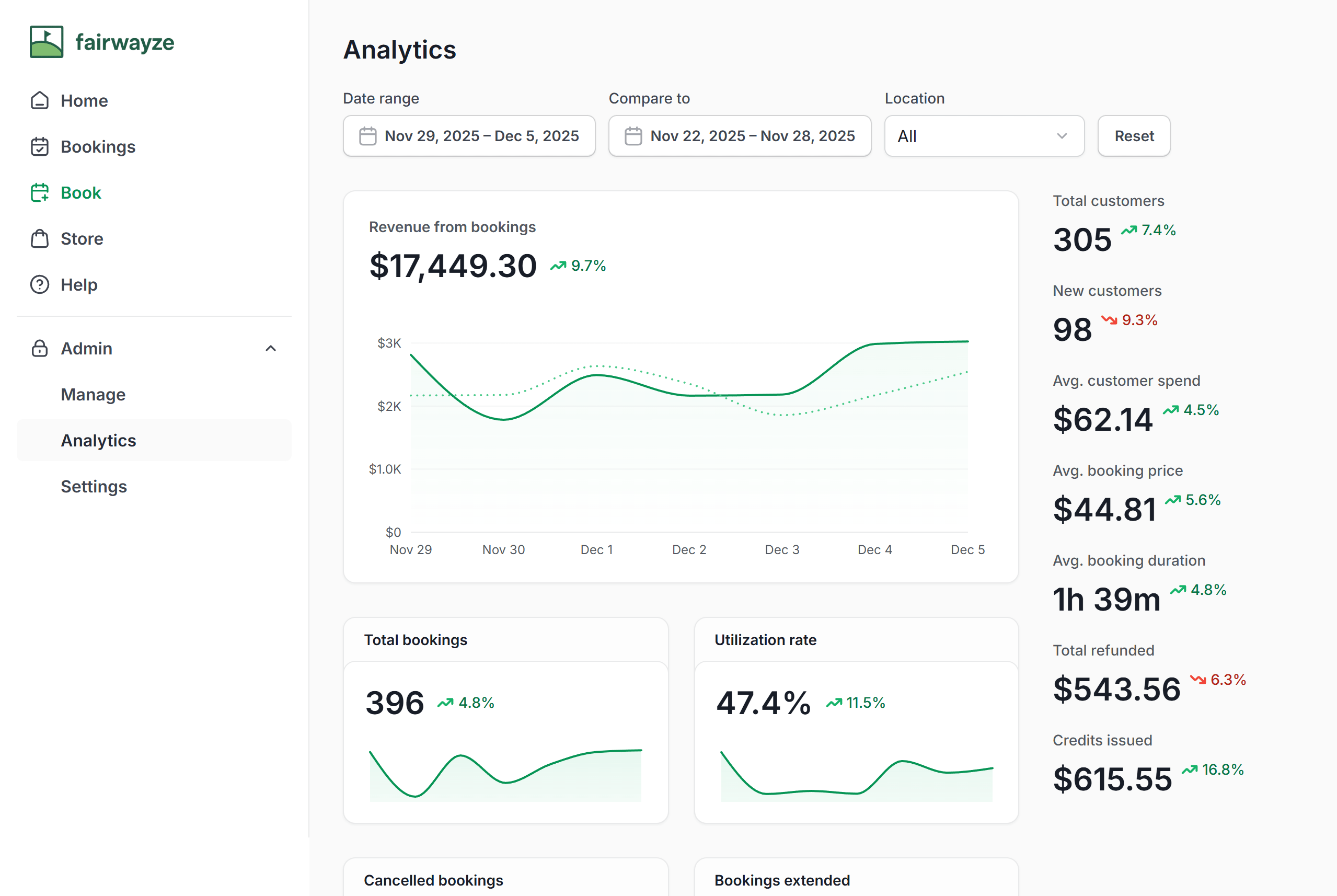Click the Help question mark icon
Screen dimensions: 1337x896
tap(39, 284)
